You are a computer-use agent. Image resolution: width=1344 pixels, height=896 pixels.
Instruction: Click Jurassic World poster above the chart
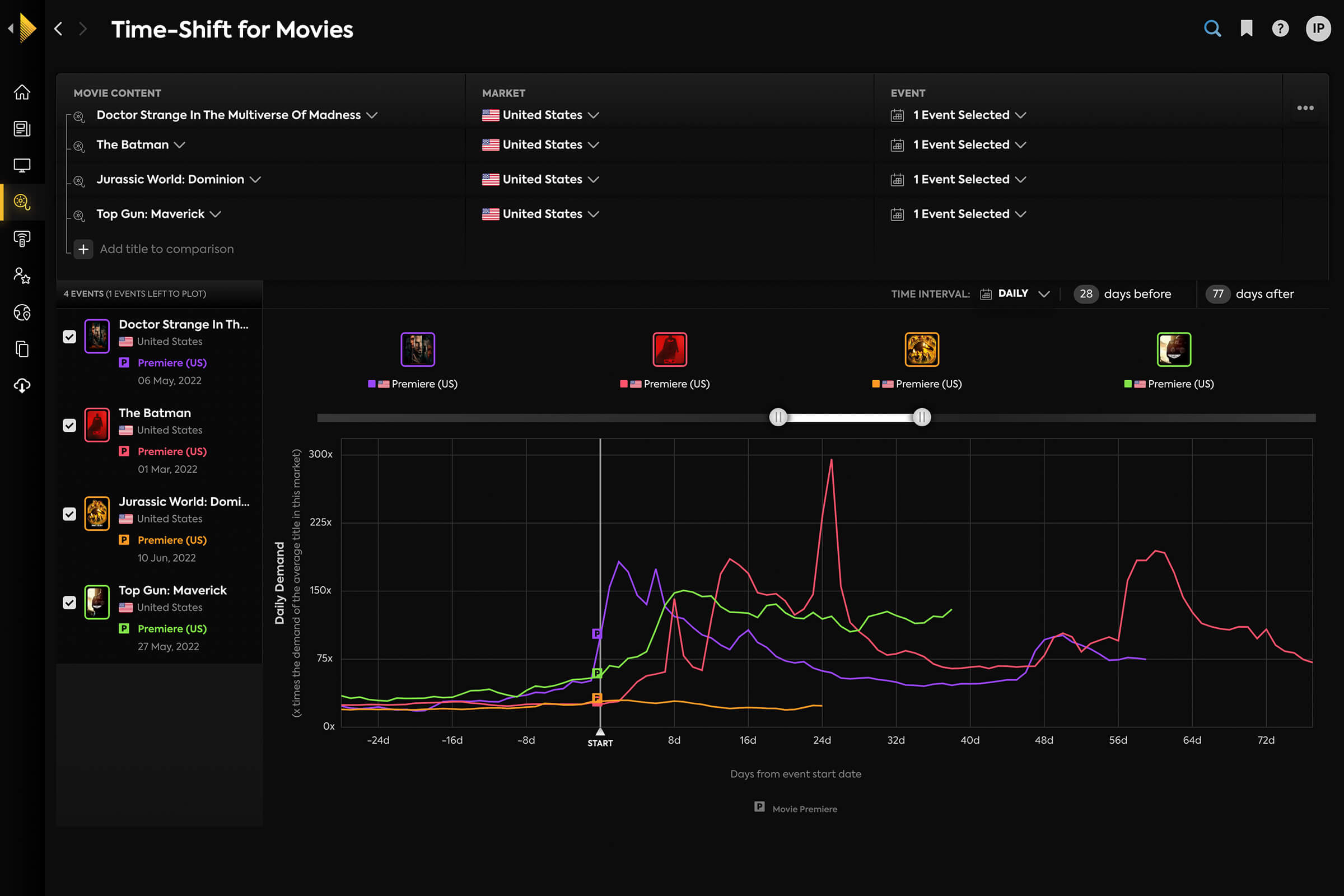pos(922,349)
